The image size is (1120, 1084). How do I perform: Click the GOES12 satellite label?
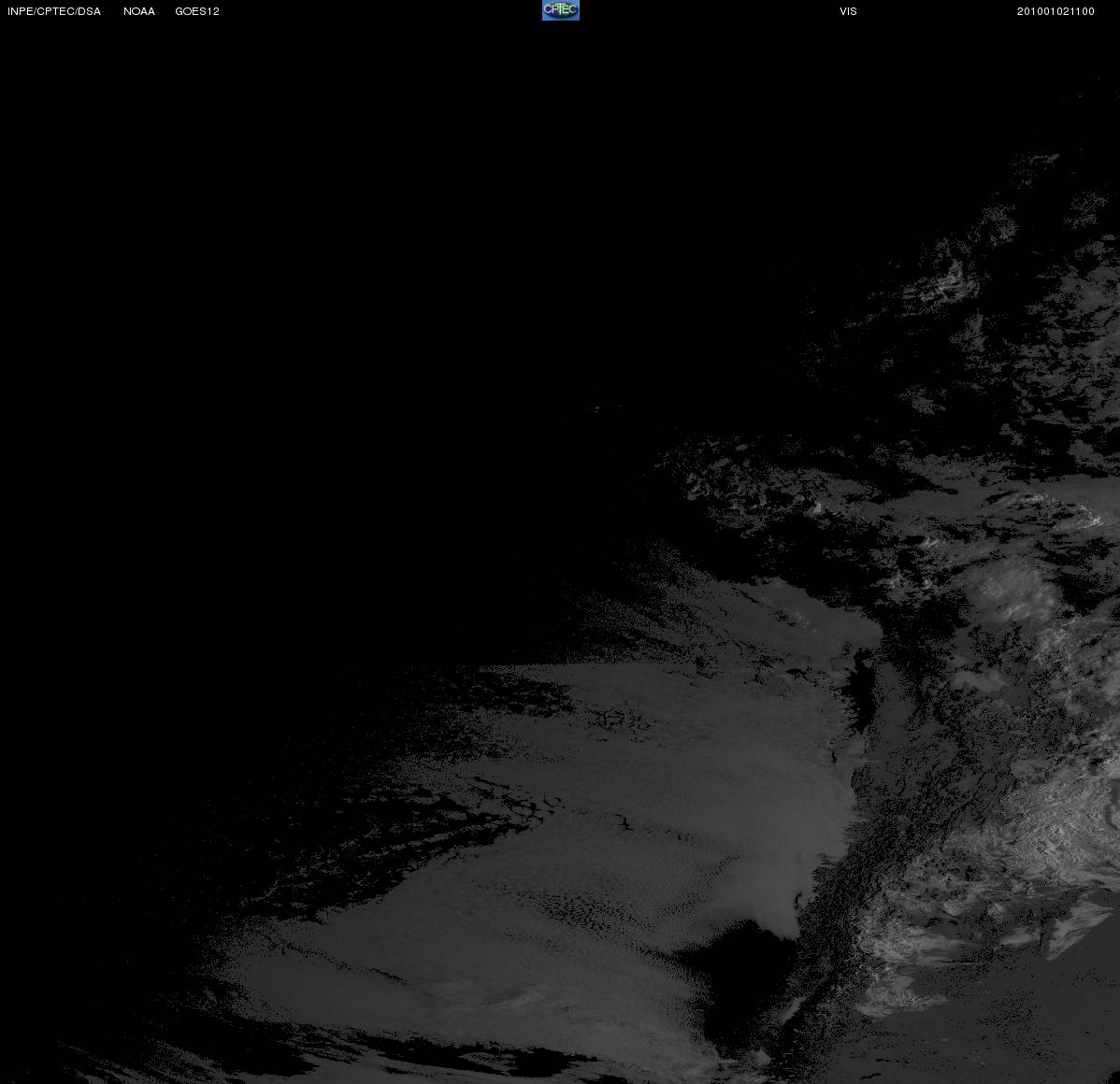coord(197,11)
